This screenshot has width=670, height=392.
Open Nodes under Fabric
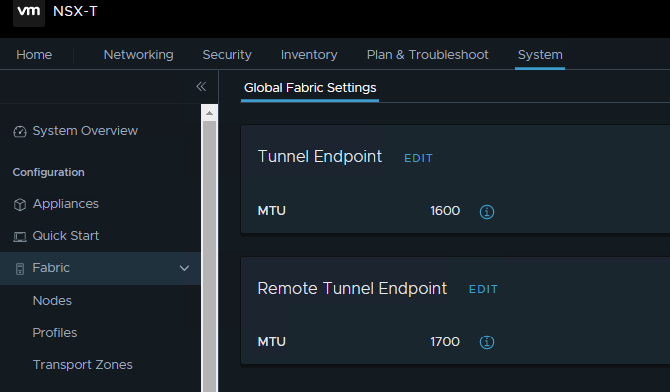pyautogui.click(x=52, y=301)
